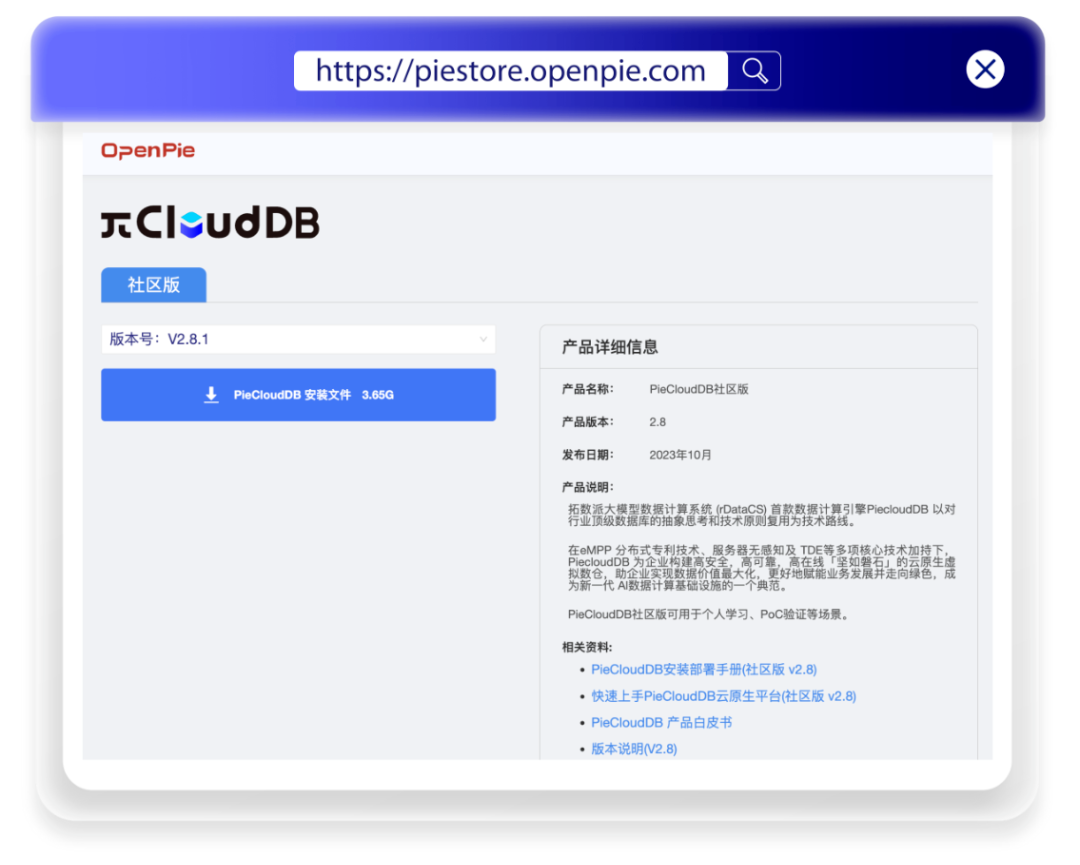The width and height of the screenshot is (1080, 865).
Task: Click the 产品详细信息 heading
Action: coord(610,347)
